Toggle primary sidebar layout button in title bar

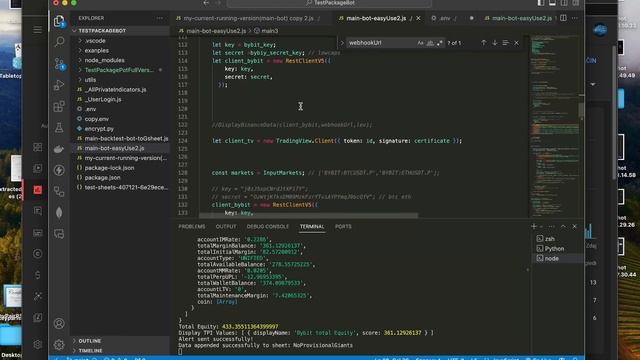coord(540,3)
